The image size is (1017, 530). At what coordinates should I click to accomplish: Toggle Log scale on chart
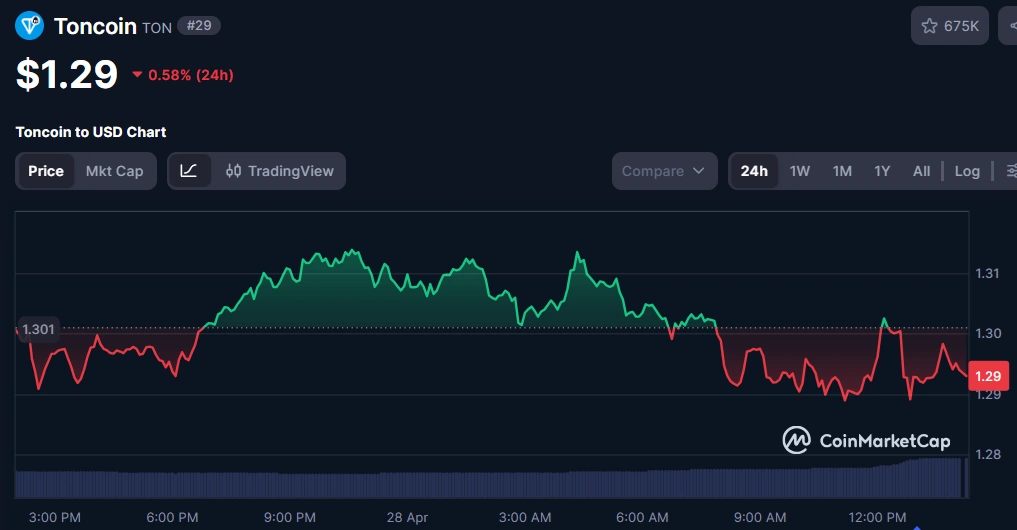tap(967, 171)
